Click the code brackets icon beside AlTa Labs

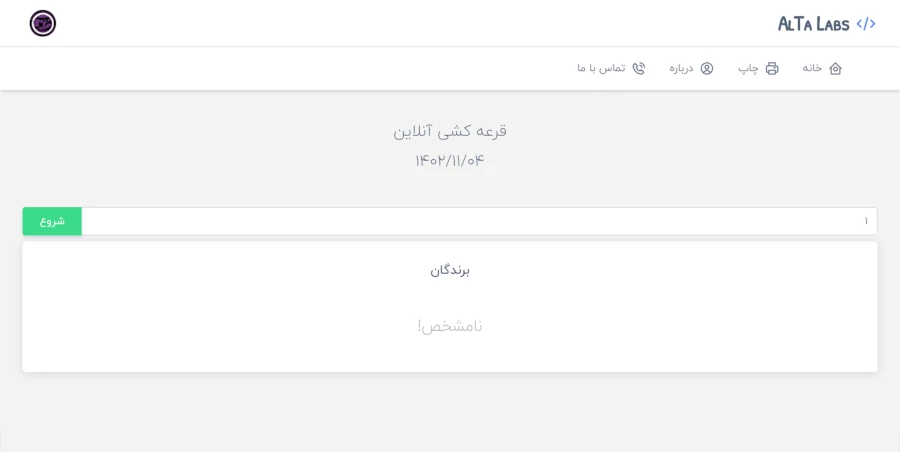pos(866,24)
